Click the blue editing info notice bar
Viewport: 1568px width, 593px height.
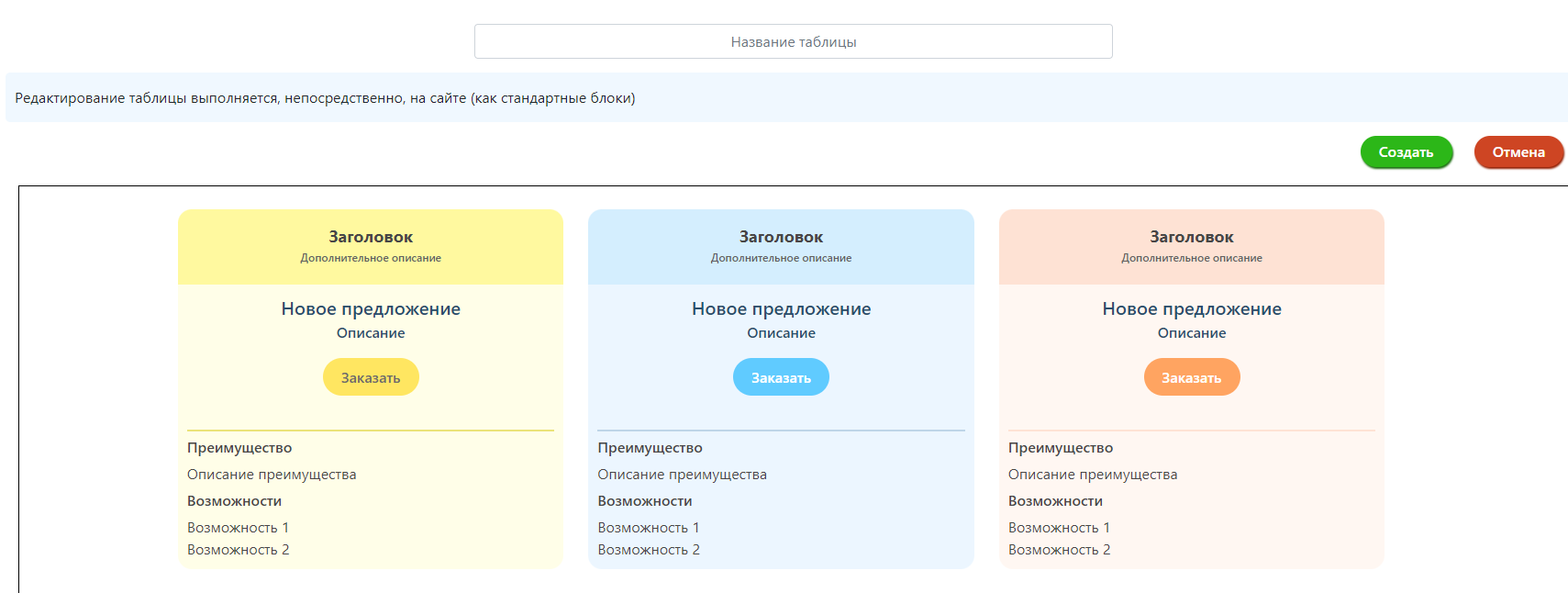[x=785, y=98]
